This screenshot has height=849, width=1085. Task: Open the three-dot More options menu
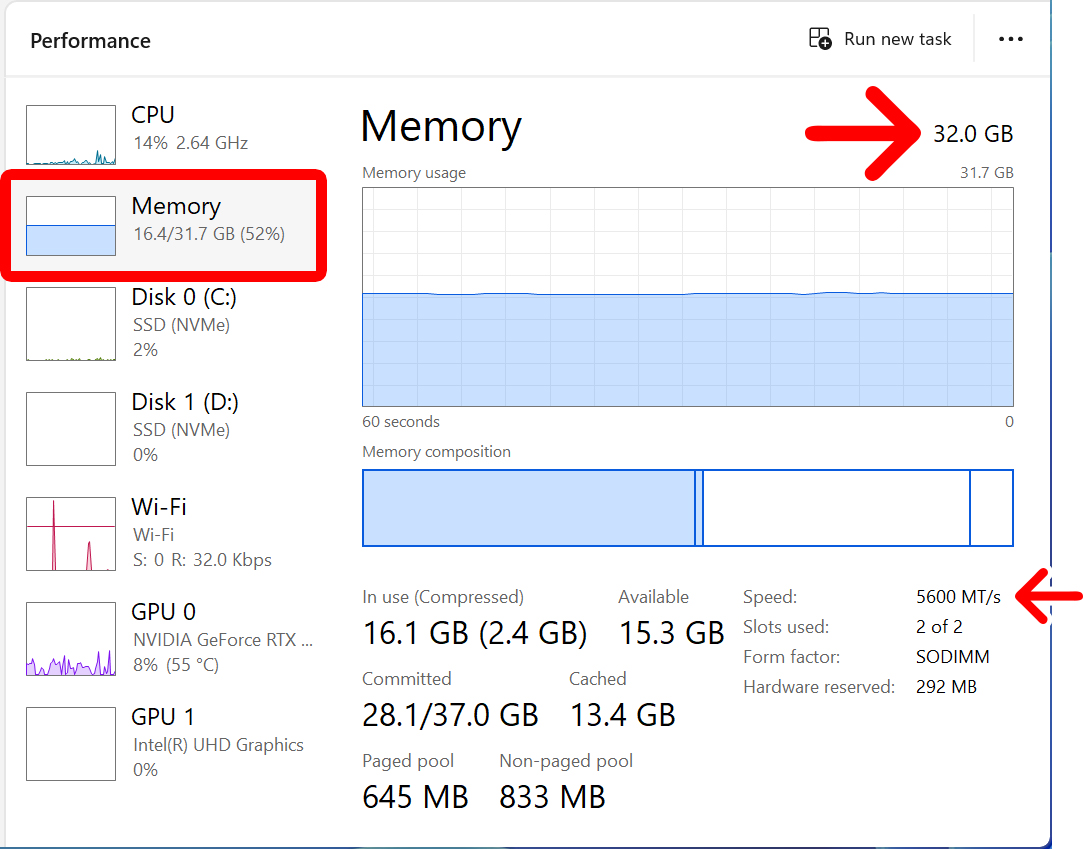[1010, 39]
